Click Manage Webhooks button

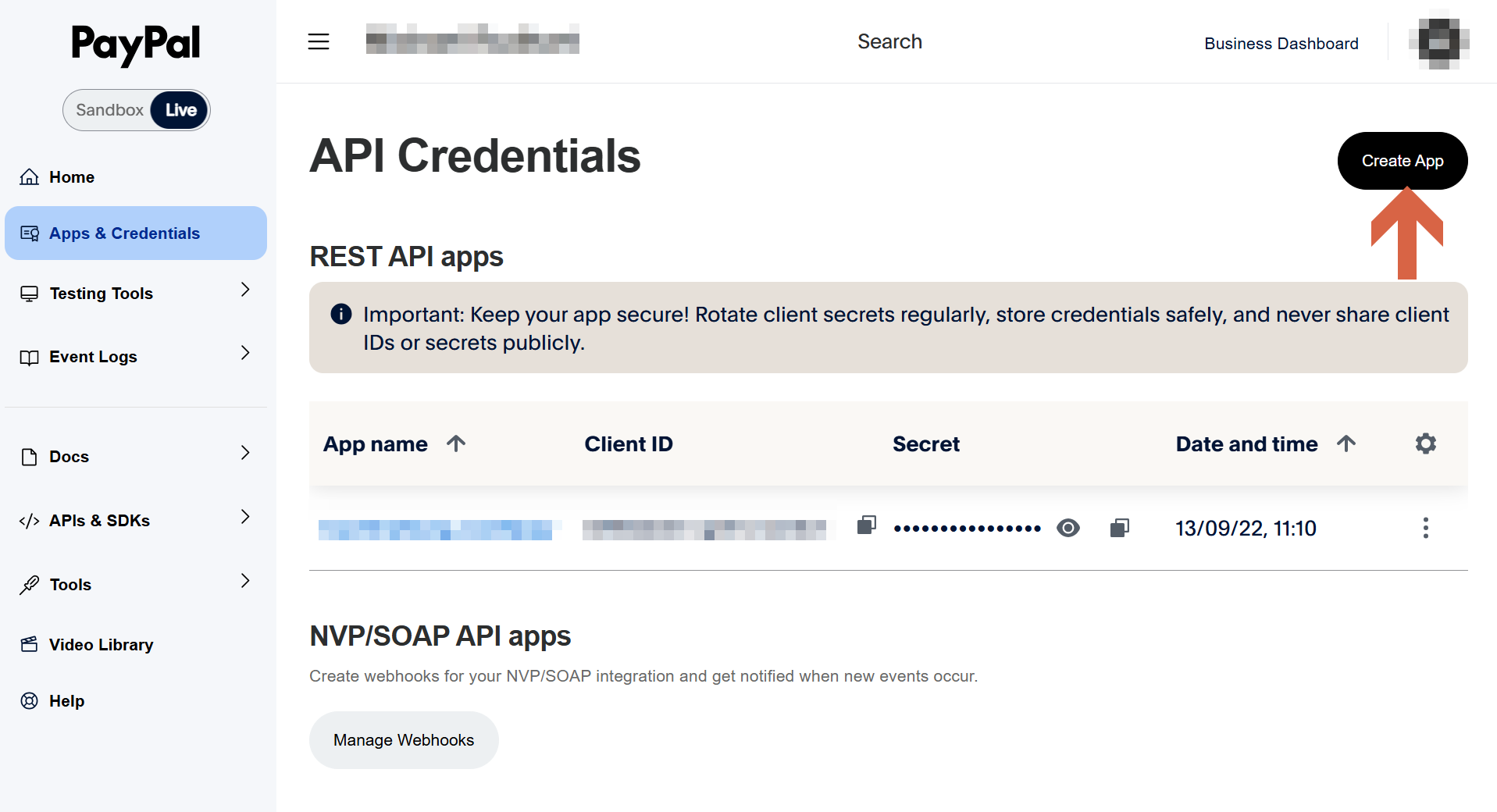click(404, 740)
